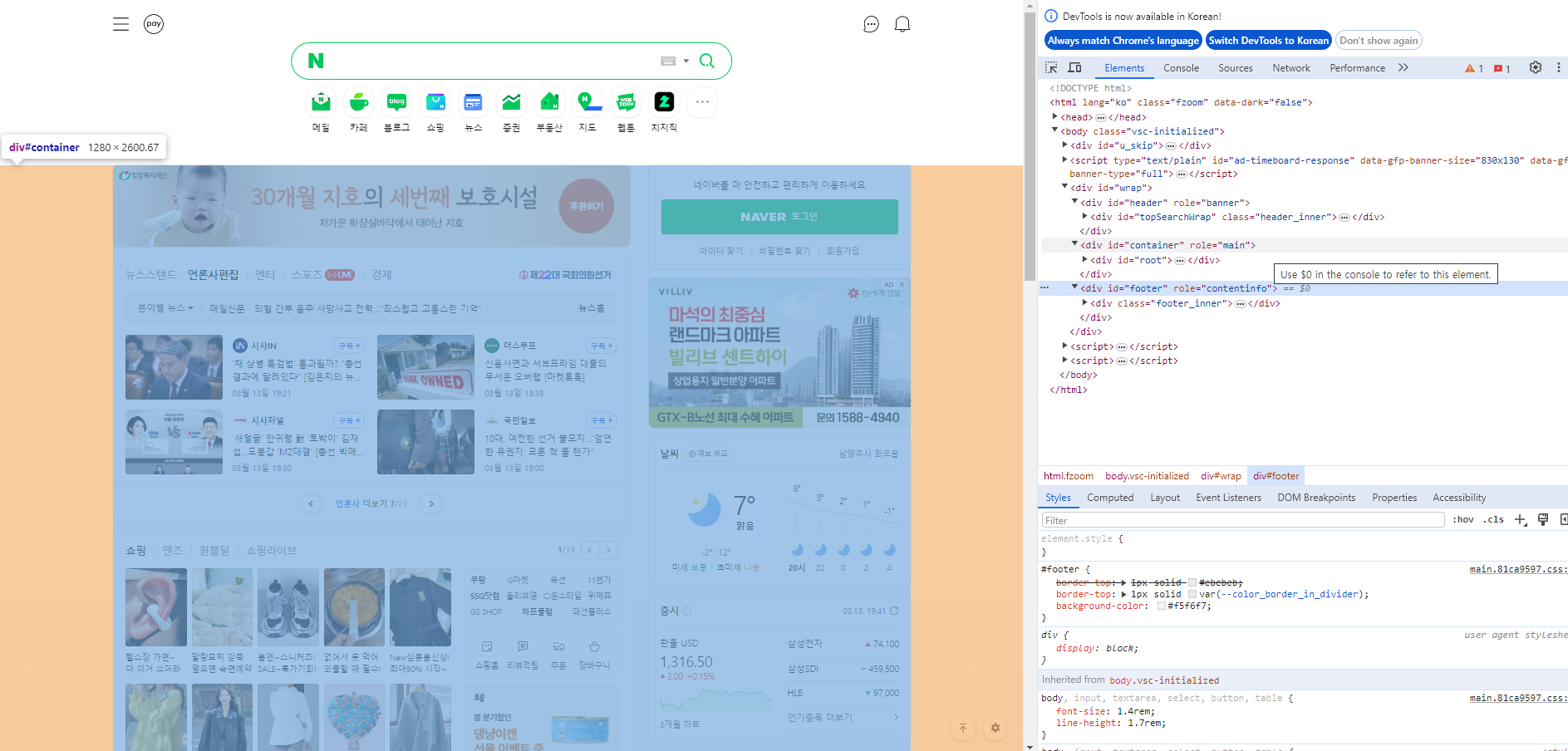Open the 메일 (Mail) shortcut

[321, 111]
